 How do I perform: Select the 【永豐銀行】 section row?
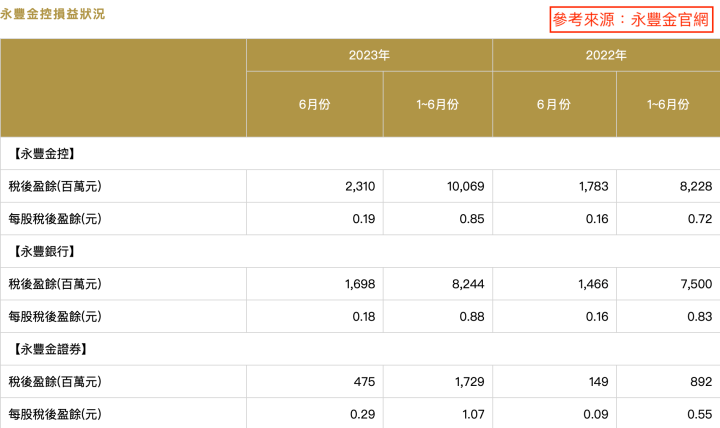tap(360, 251)
